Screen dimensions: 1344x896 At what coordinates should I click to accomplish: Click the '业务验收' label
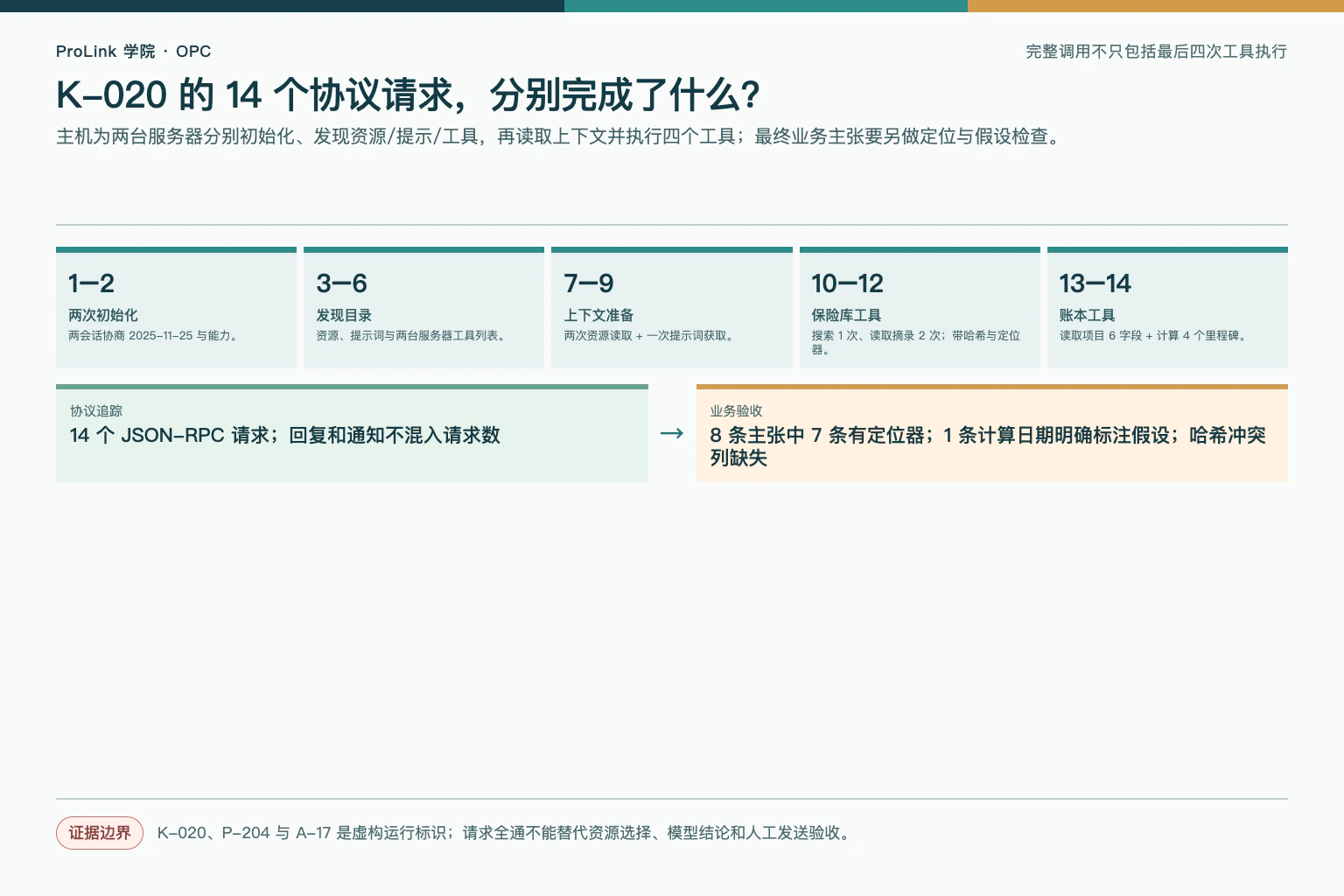[736, 411]
